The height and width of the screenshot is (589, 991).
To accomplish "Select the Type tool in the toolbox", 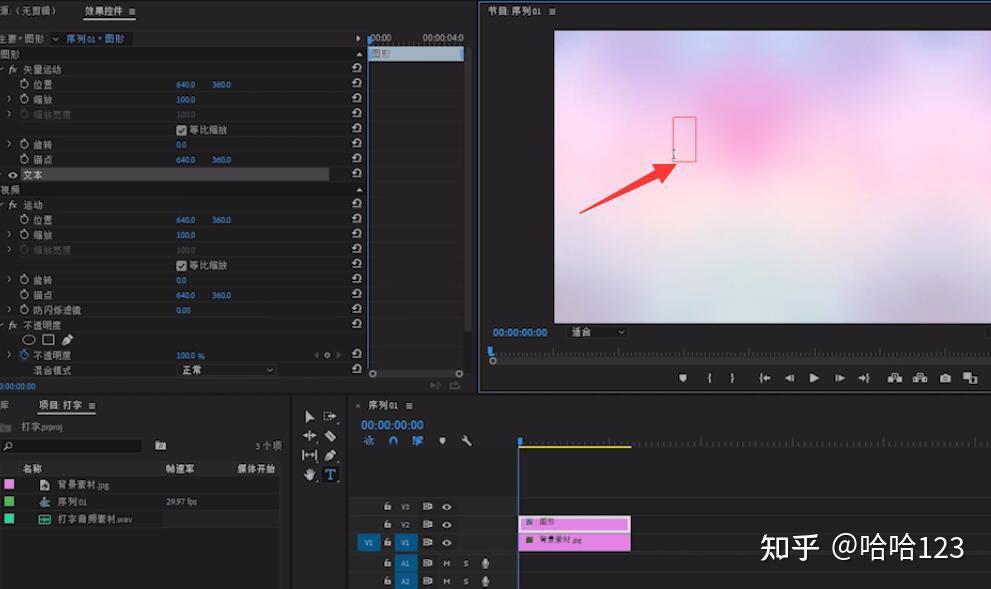I will 330,475.
